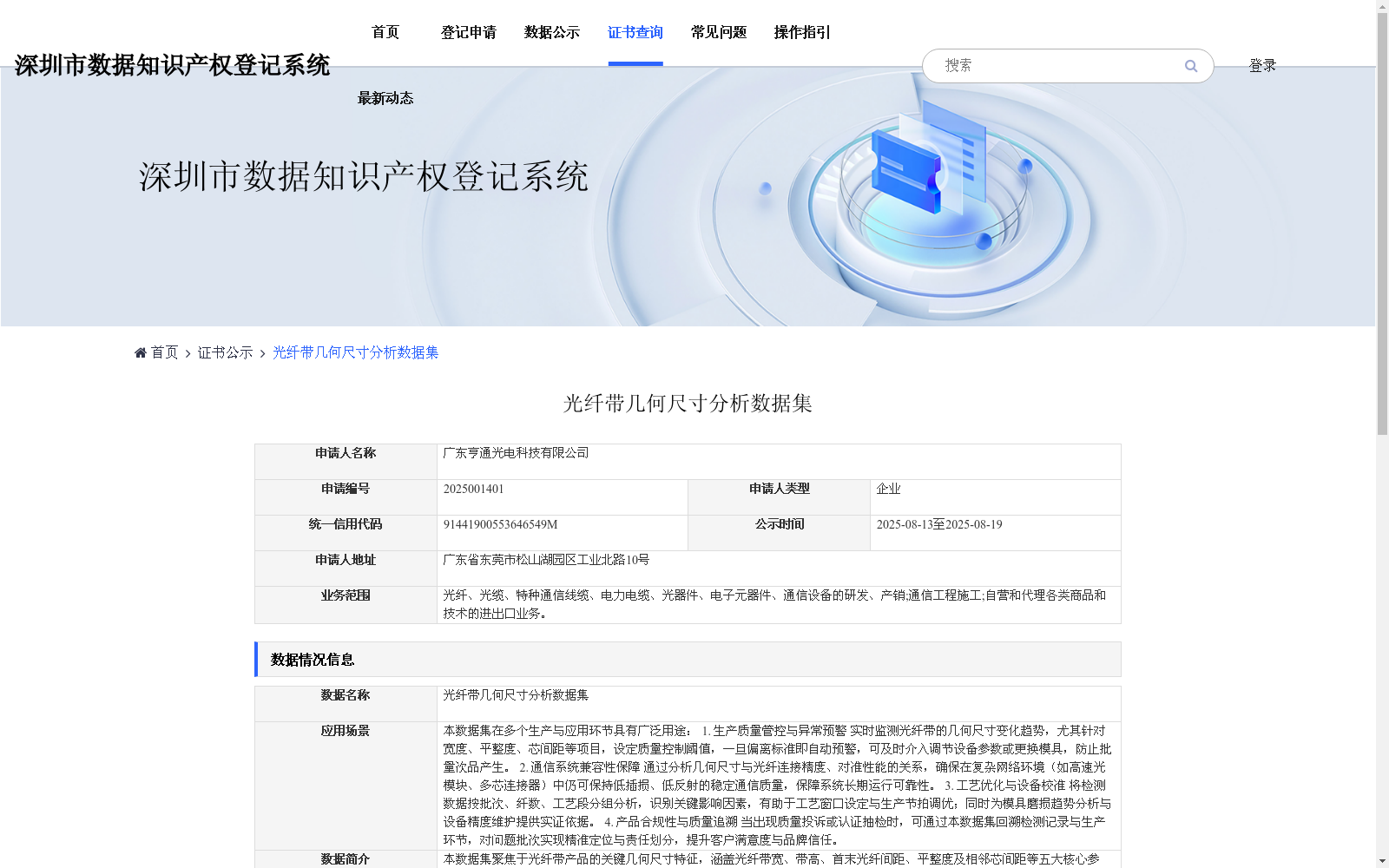
Task: Select address 广东省东莞市松山湖园区工业北路10号
Action: 546,560
